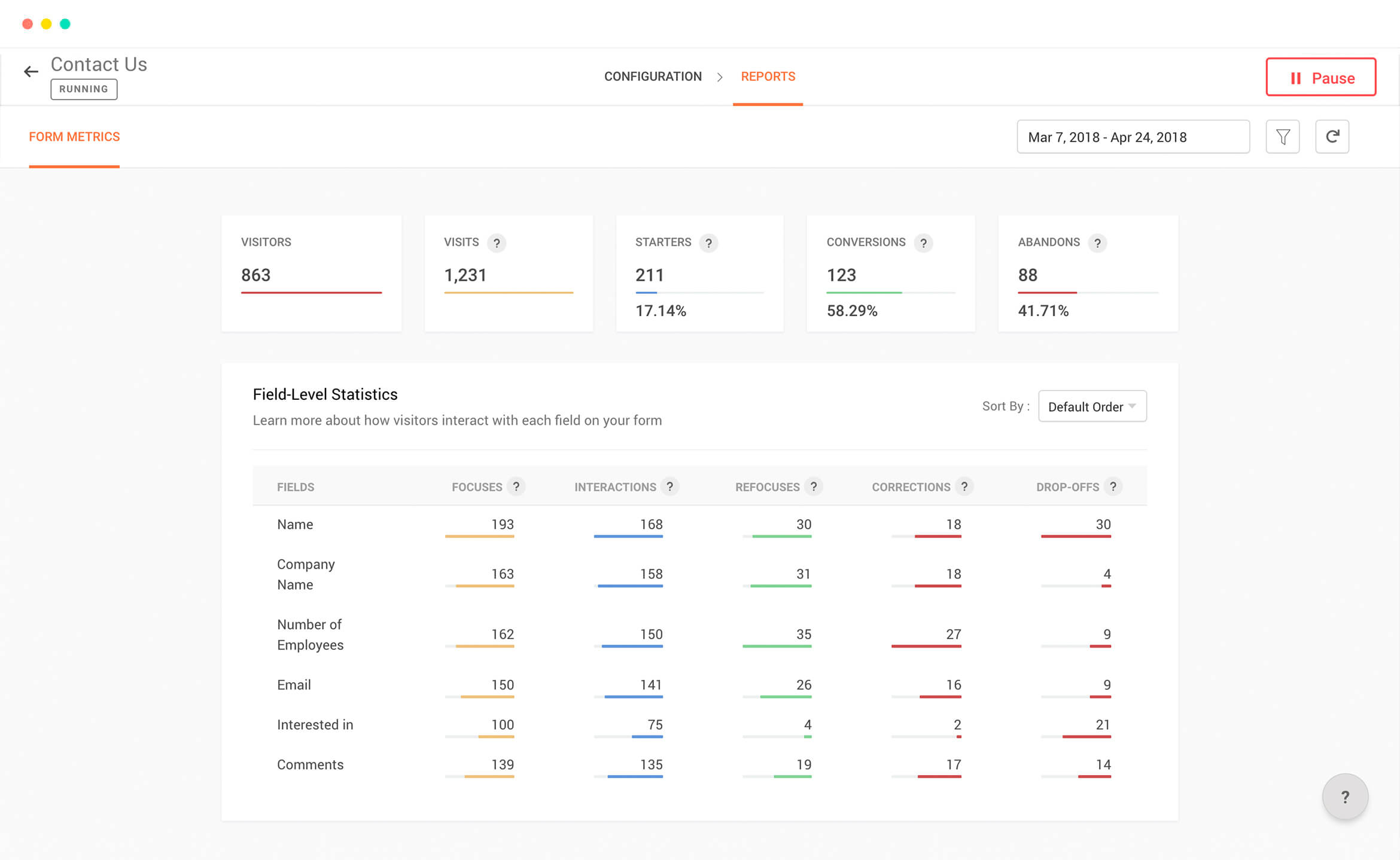Open the Visits help question mark
This screenshot has height=860, width=1400.
[x=497, y=243]
